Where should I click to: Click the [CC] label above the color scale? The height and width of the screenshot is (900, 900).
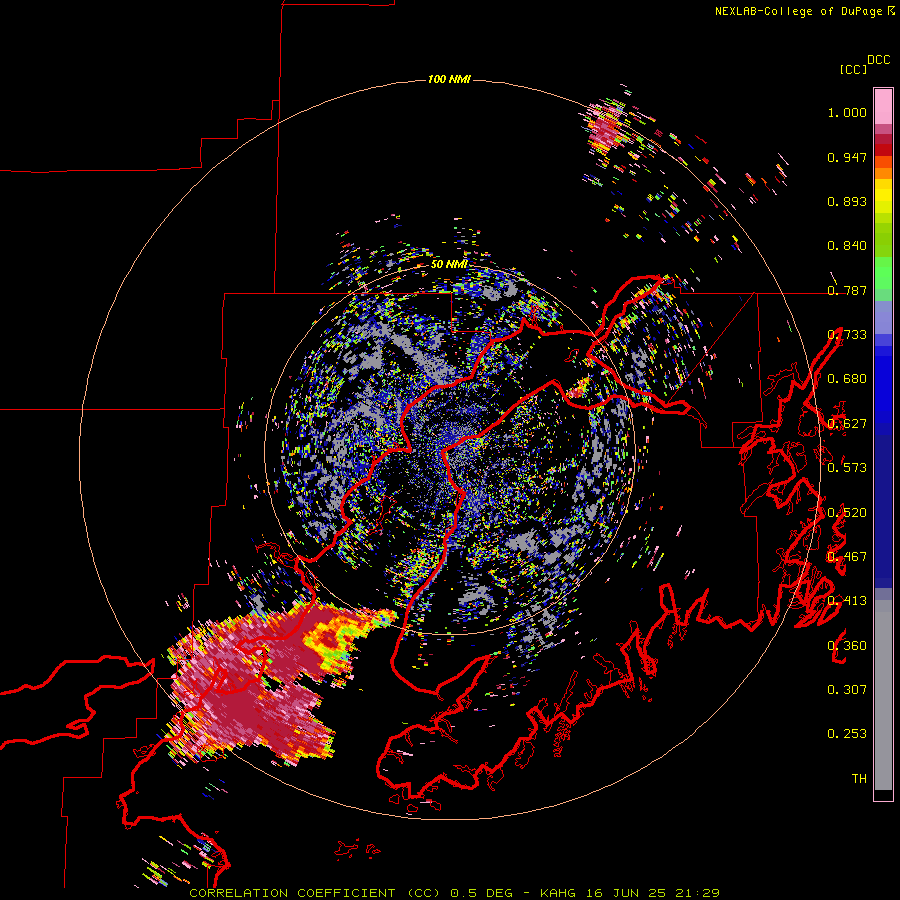854,69
